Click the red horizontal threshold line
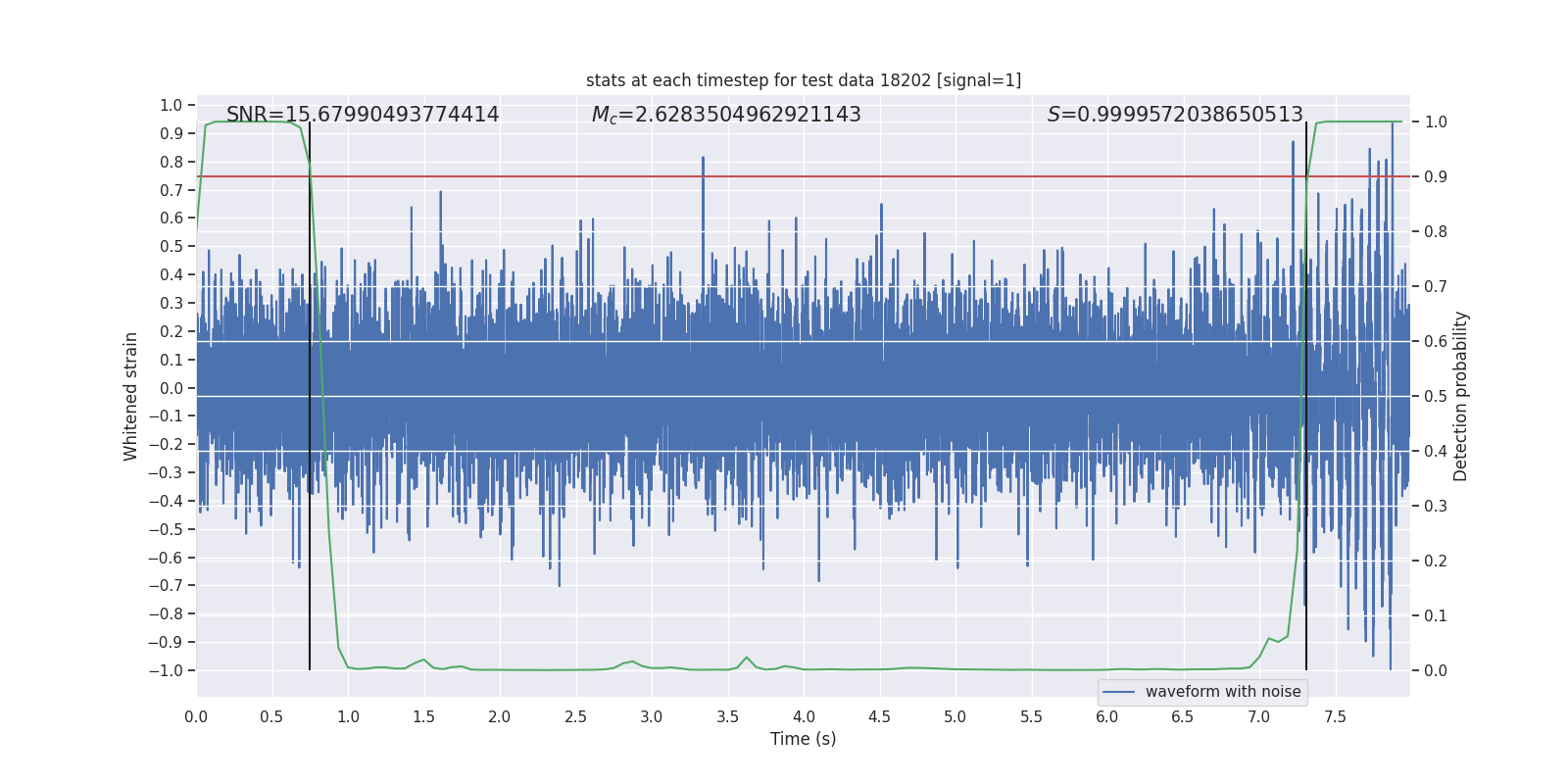 804,176
